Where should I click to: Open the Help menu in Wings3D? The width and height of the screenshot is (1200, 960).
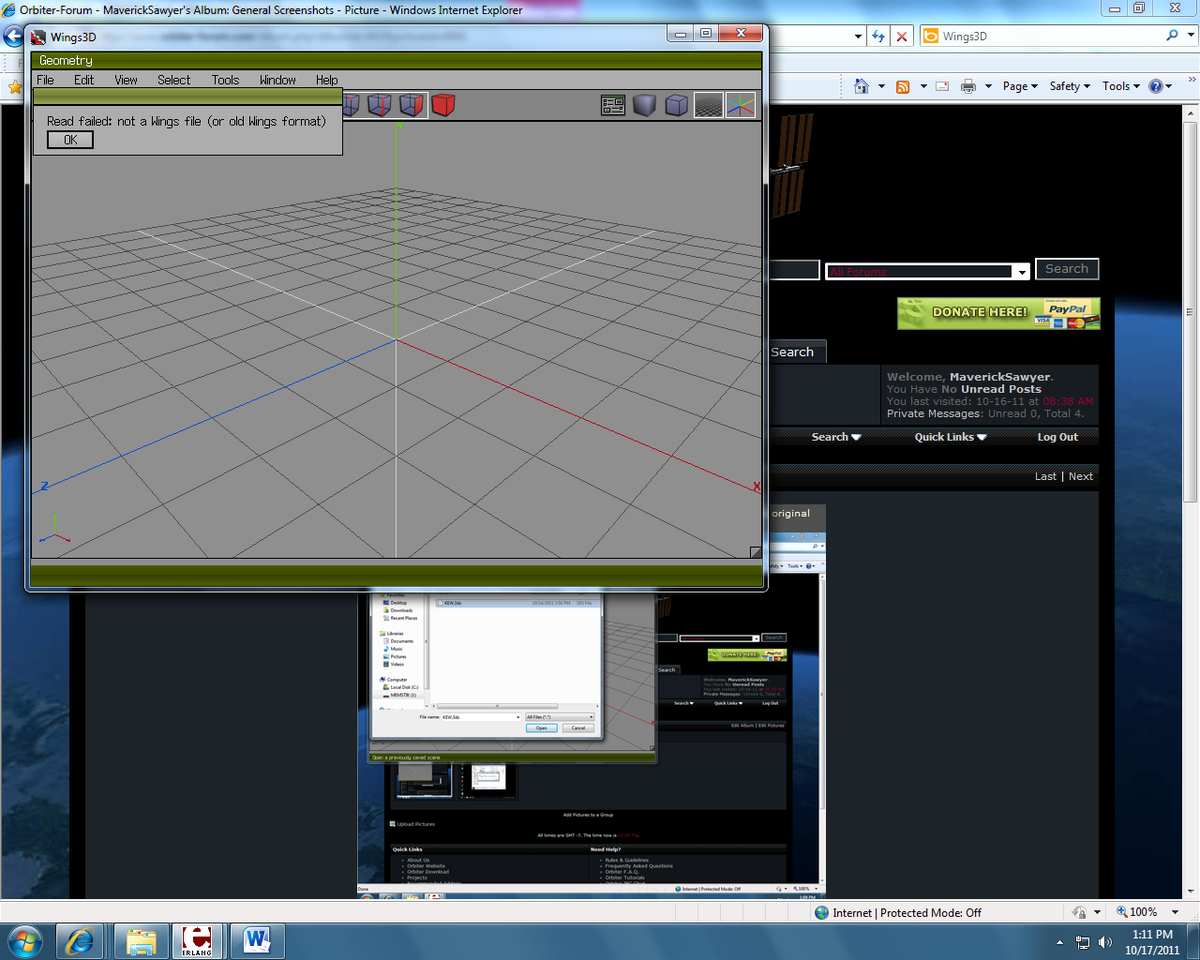[x=327, y=80]
